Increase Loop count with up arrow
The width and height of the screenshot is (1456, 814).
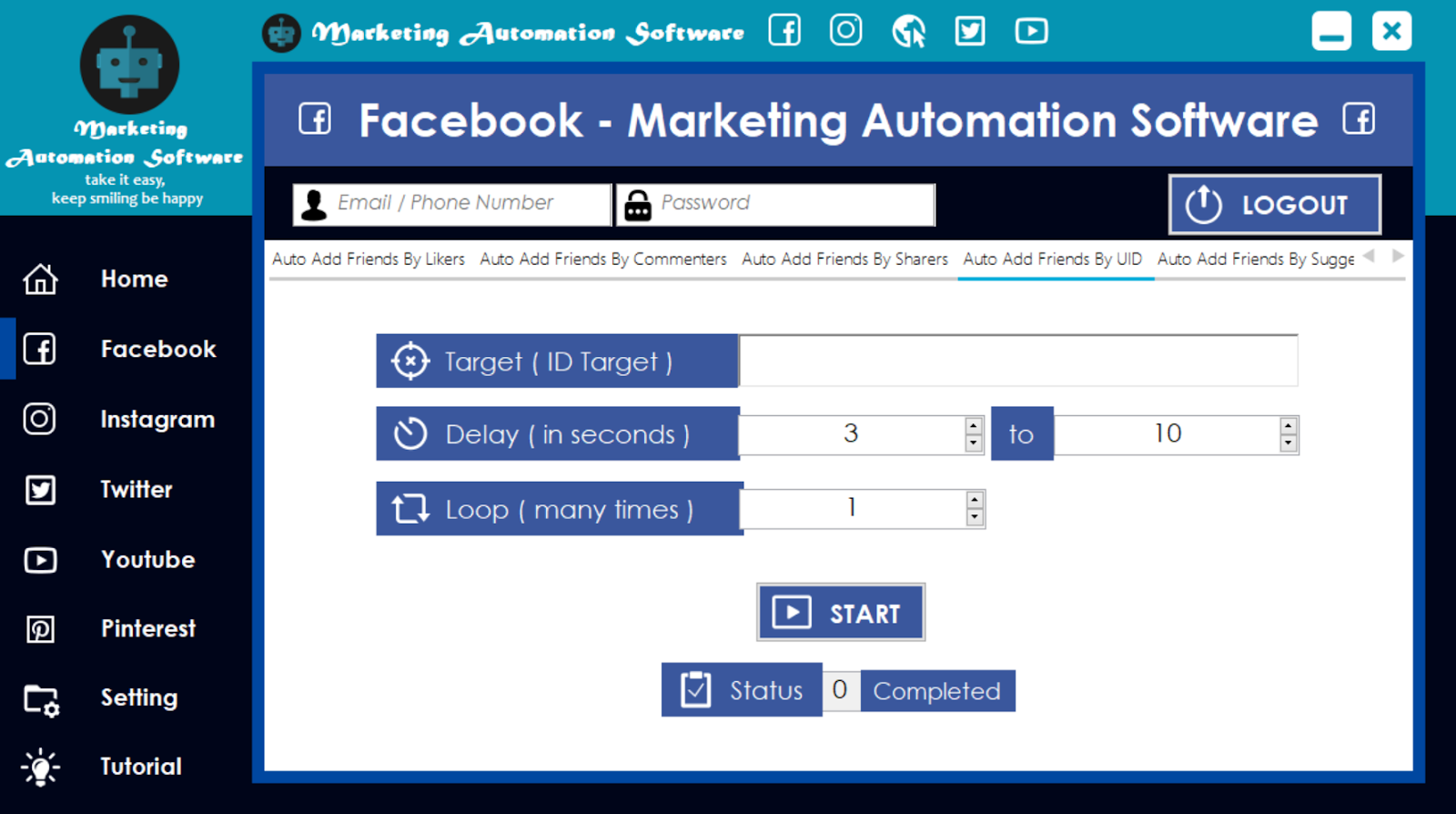click(975, 500)
